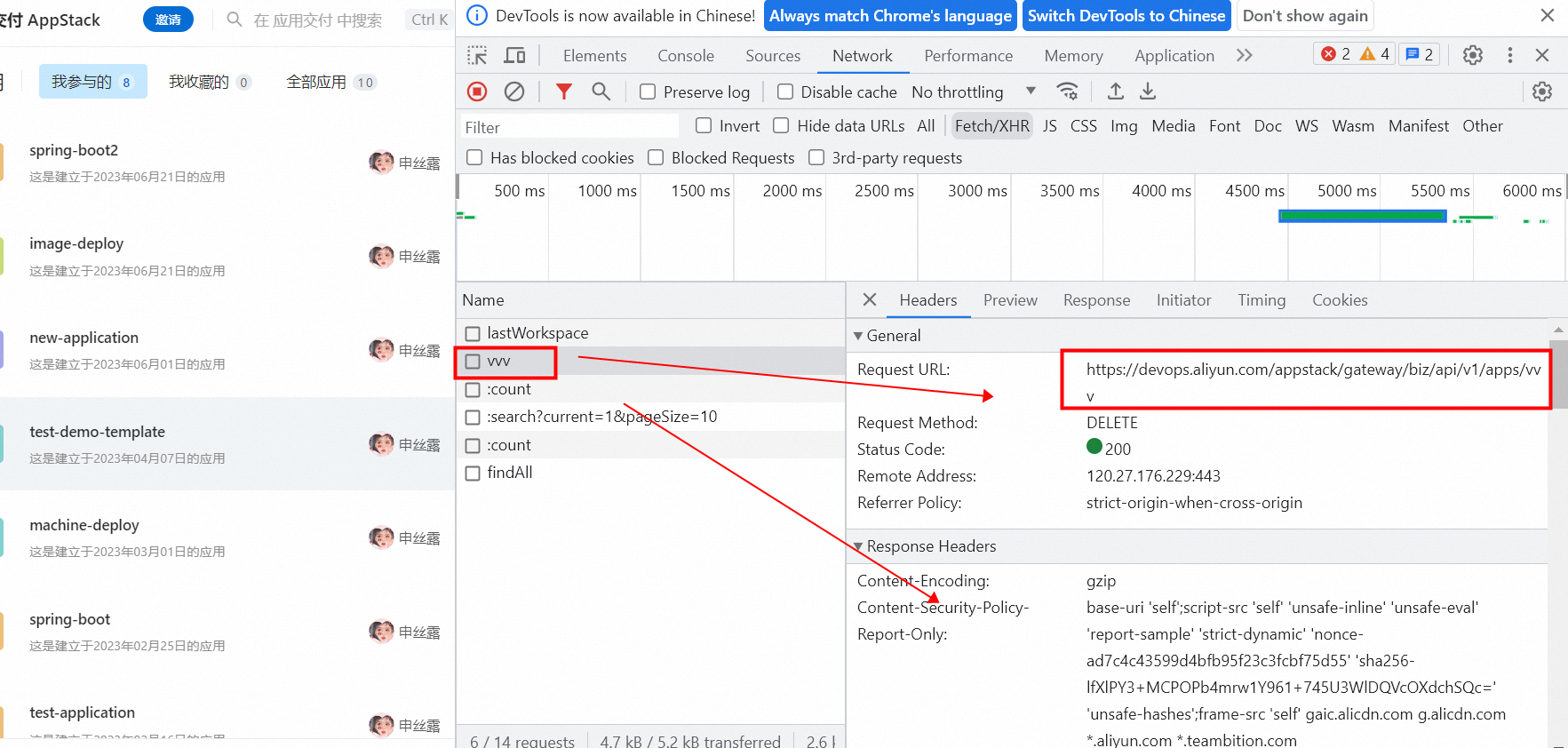Screen dimensions: 1568x748
Task: Clear the network log
Action: [514, 92]
